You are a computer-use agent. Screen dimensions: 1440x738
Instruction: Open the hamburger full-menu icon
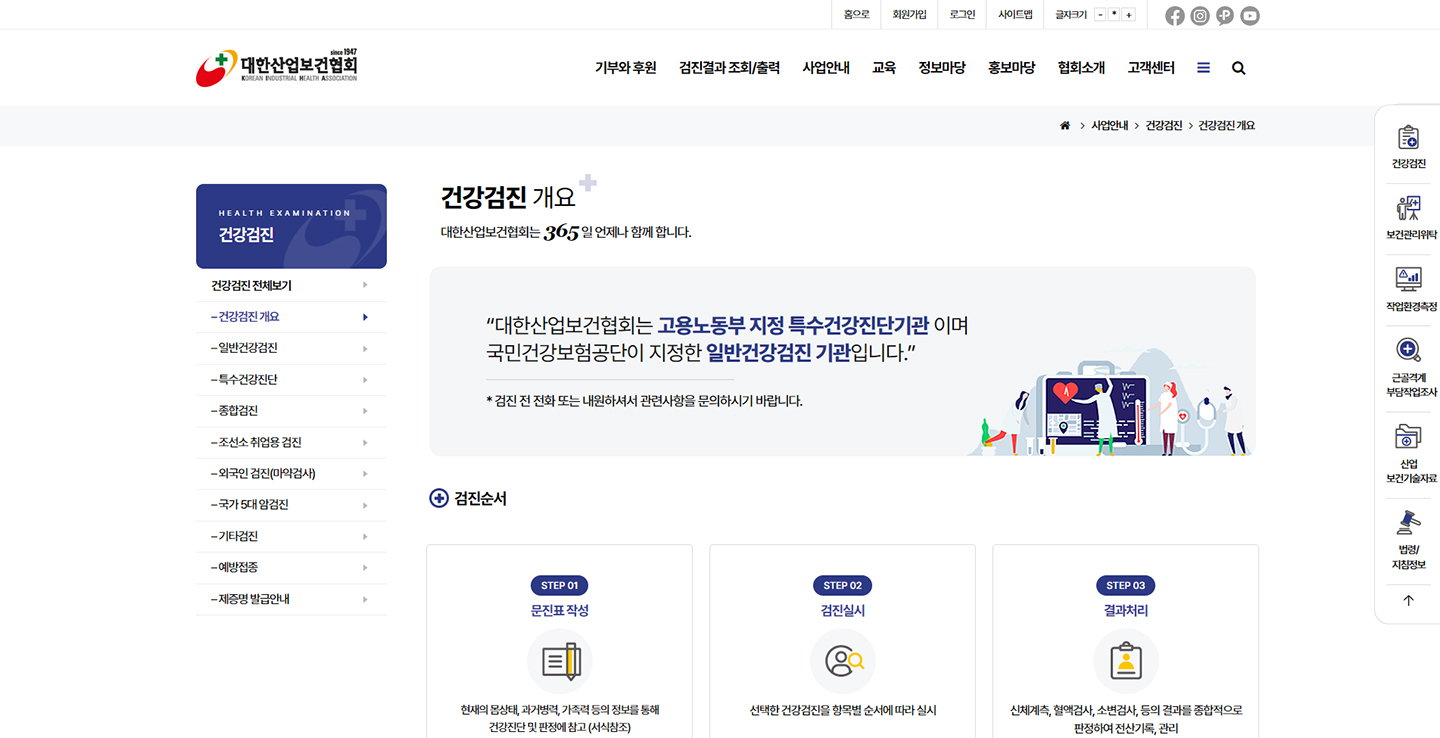[1203, 68]
